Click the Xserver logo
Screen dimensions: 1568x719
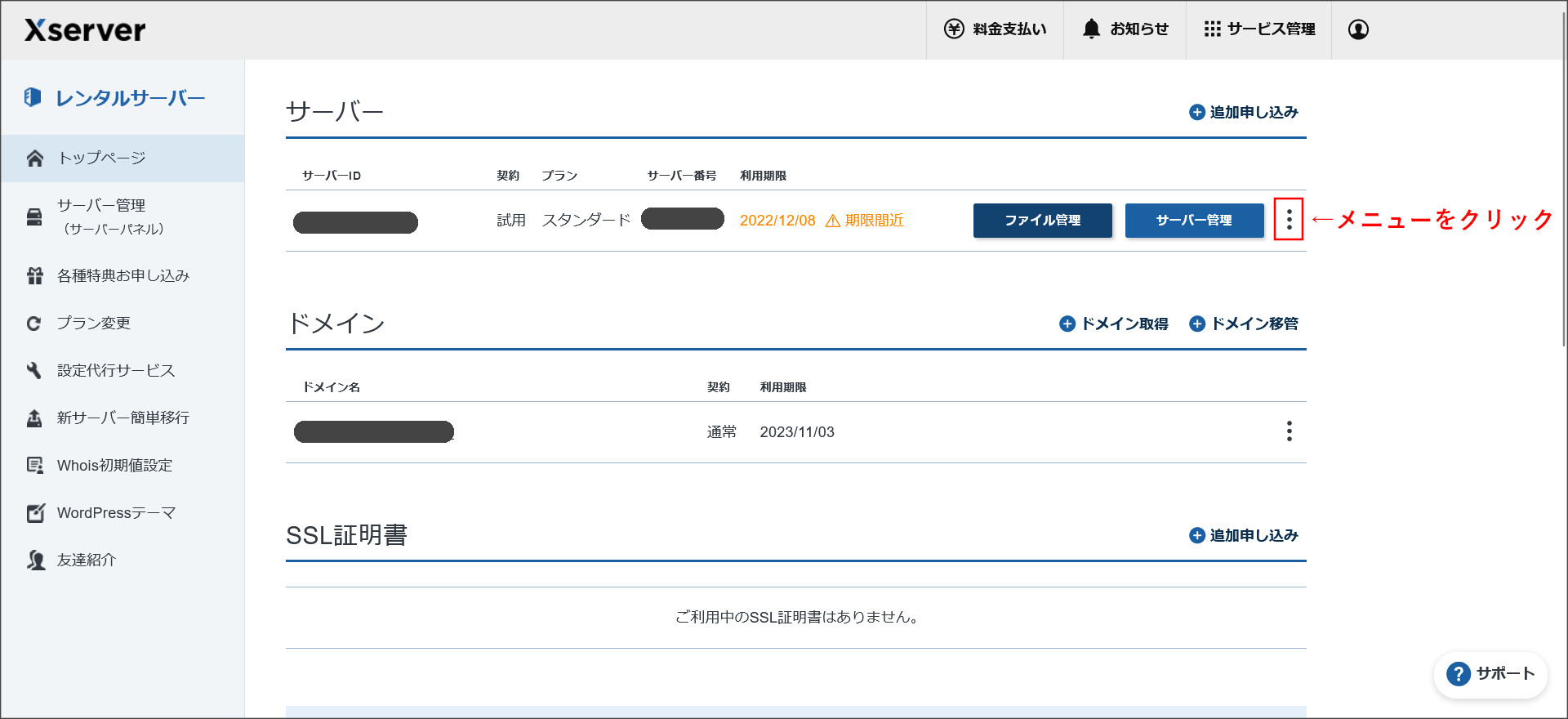(85, 30)
